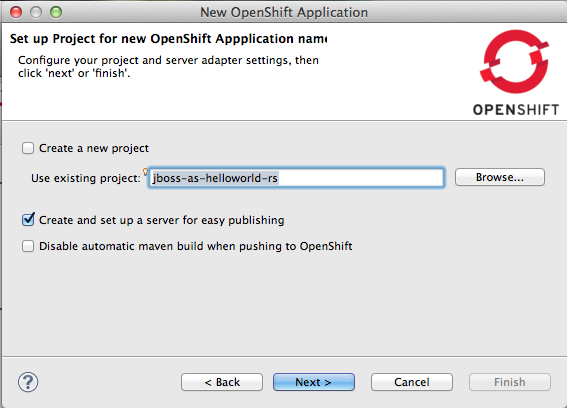Screen dimensions: 567x408
Task: Enable the Create a new project checkbox
Action: [x=28, y=148]
